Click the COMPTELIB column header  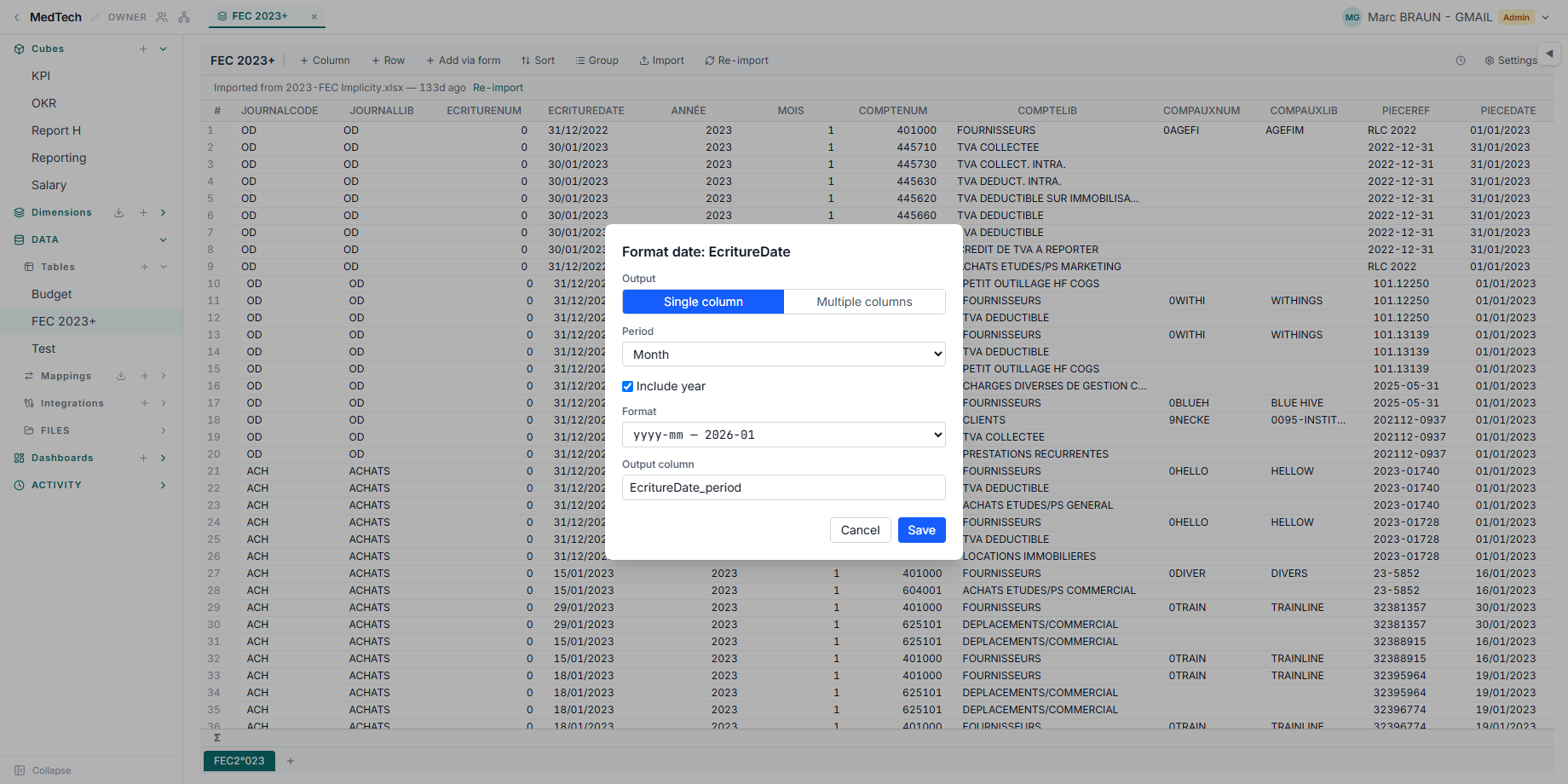coord(1047,111)
